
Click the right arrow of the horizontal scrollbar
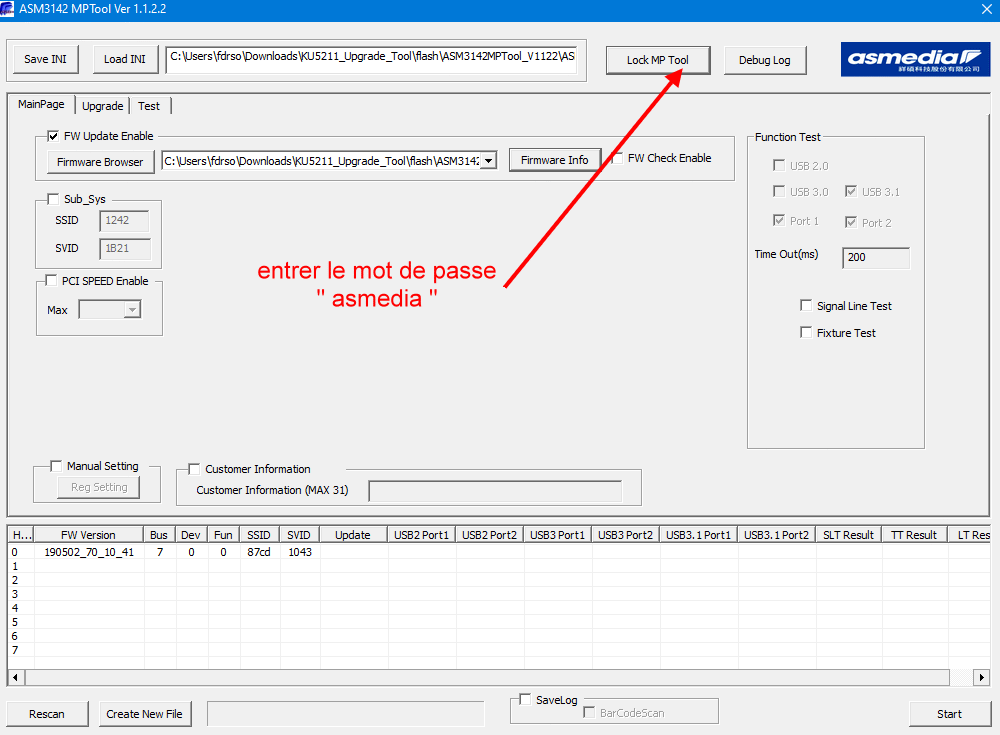coord(982,677)
